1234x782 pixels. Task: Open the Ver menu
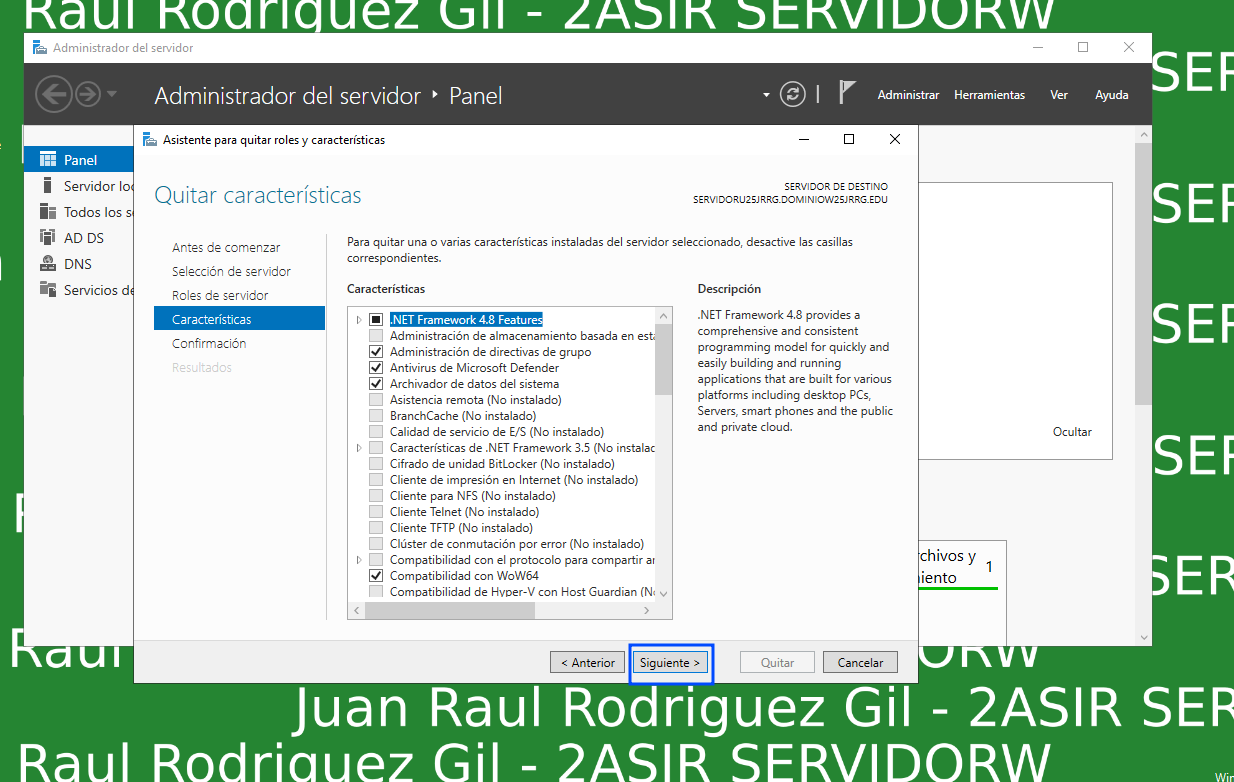coord(1059,95)
